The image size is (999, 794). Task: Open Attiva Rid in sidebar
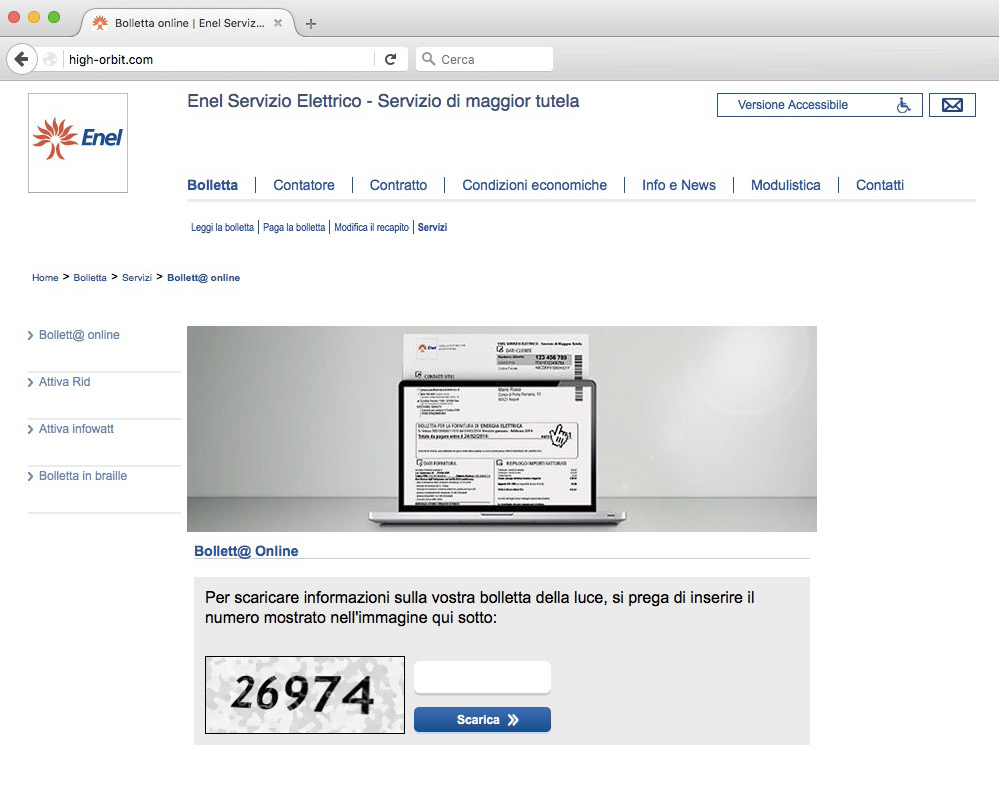click(x=65, y=382)
